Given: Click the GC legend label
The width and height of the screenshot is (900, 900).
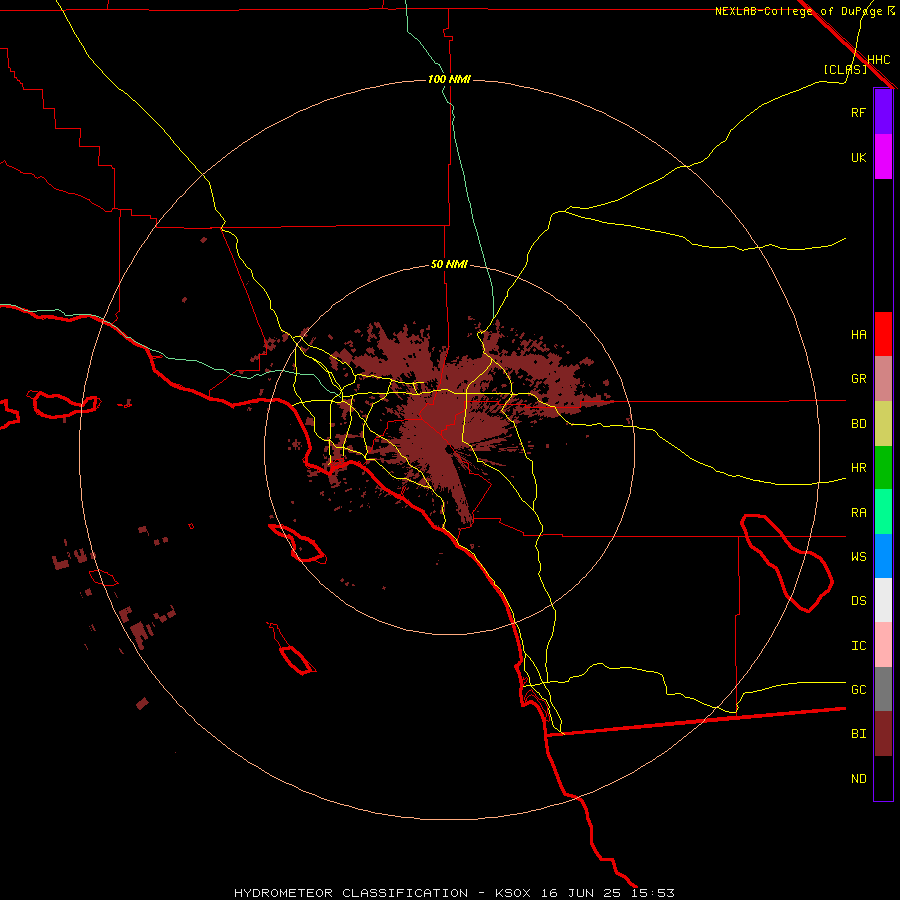Looking at the screenshot, I should [858, 690].
